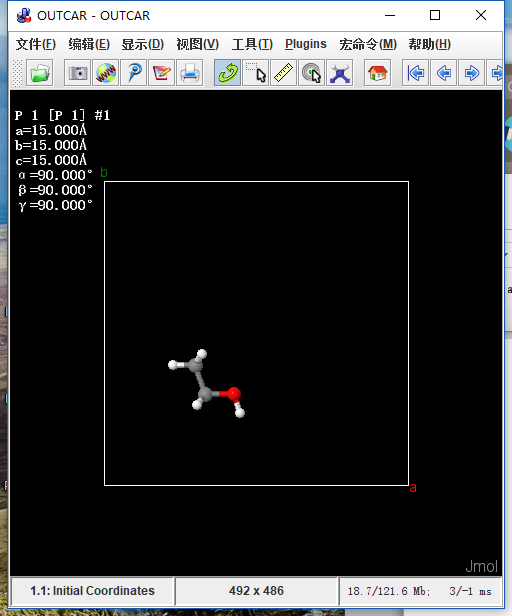Click the red oxygen atom
Image resolution: width=512 pixels, height=616 pixels.
pyautogui.click(x=234, y=394)
